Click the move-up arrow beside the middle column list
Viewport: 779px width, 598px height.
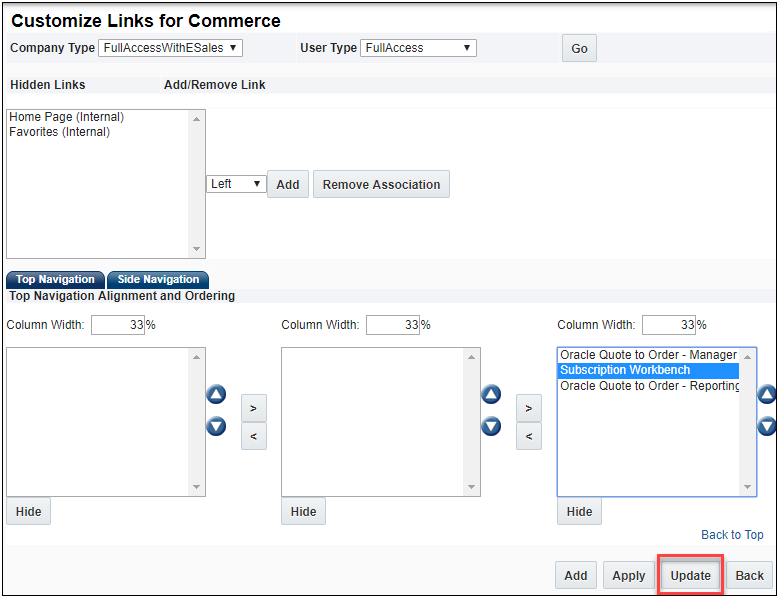coord(491,395)
